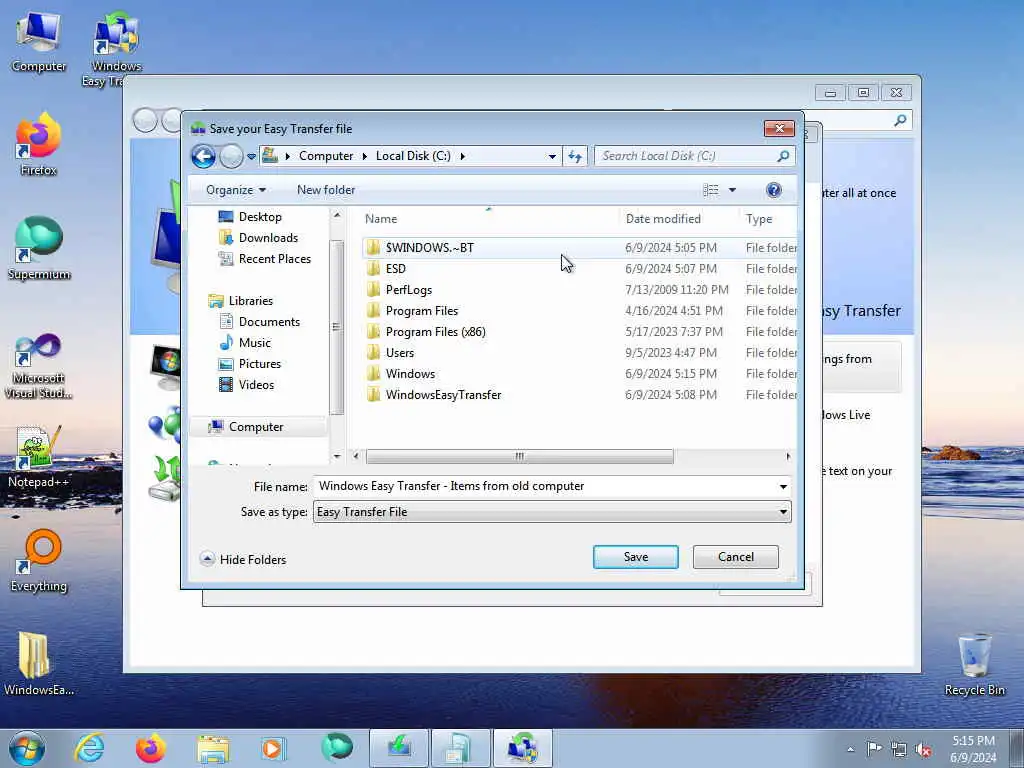
Task: Click the Forward arrow in save dialog
Action: 231,156
